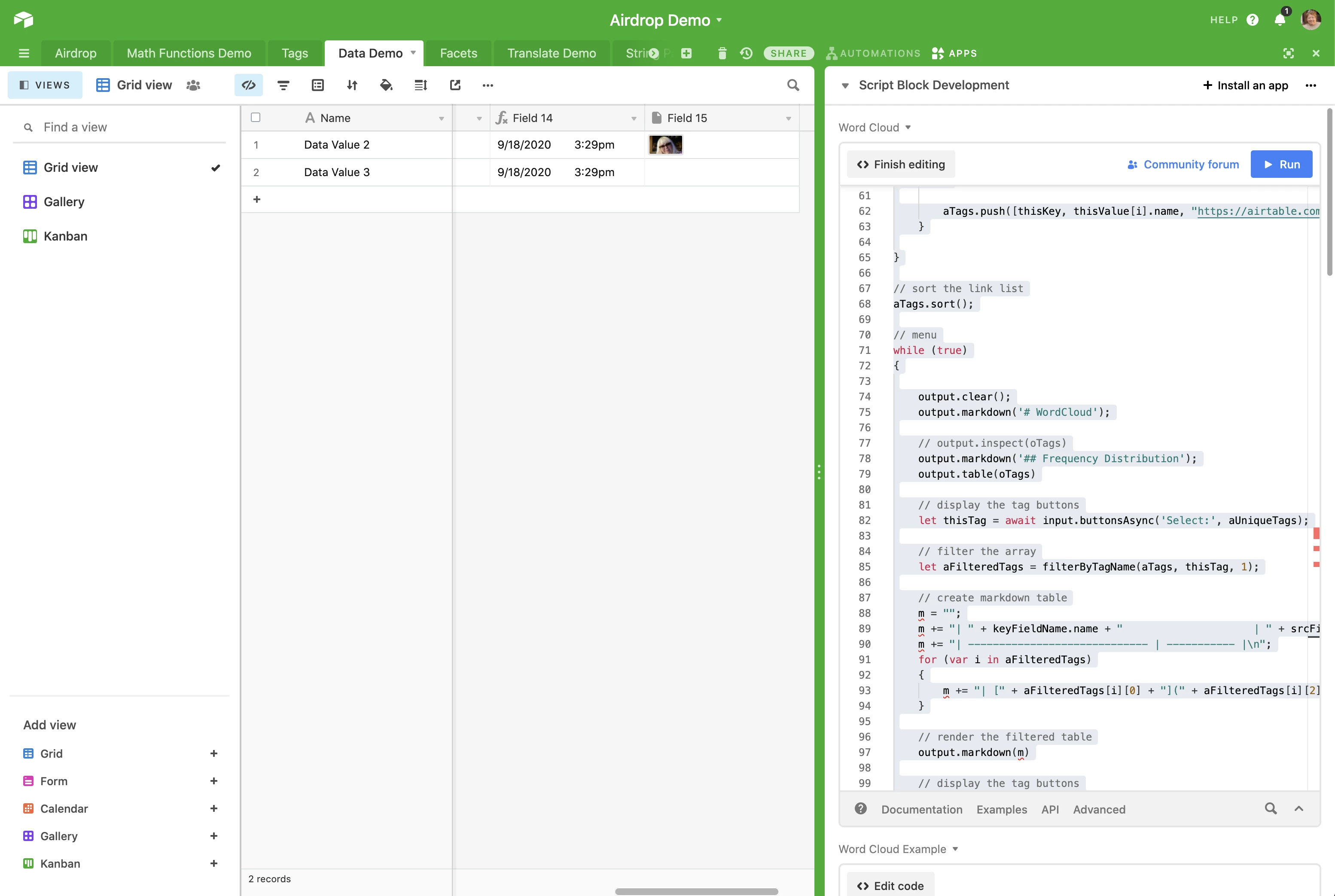Viewport: 1335px width, 896px height.
Task: Open the notifications bell
Action: click(x=1280, y=20)
